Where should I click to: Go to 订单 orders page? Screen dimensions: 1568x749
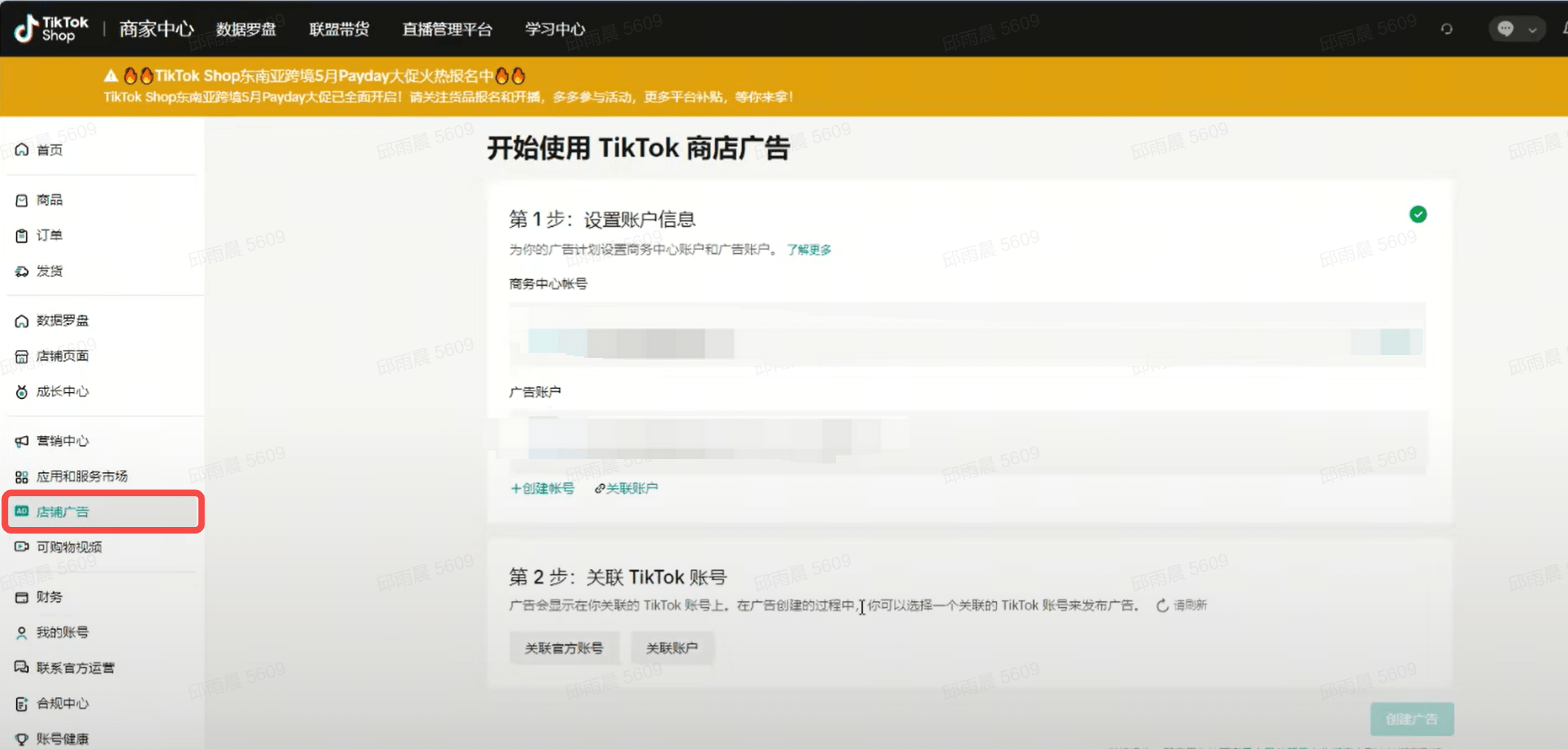click(x=49, y=235)
